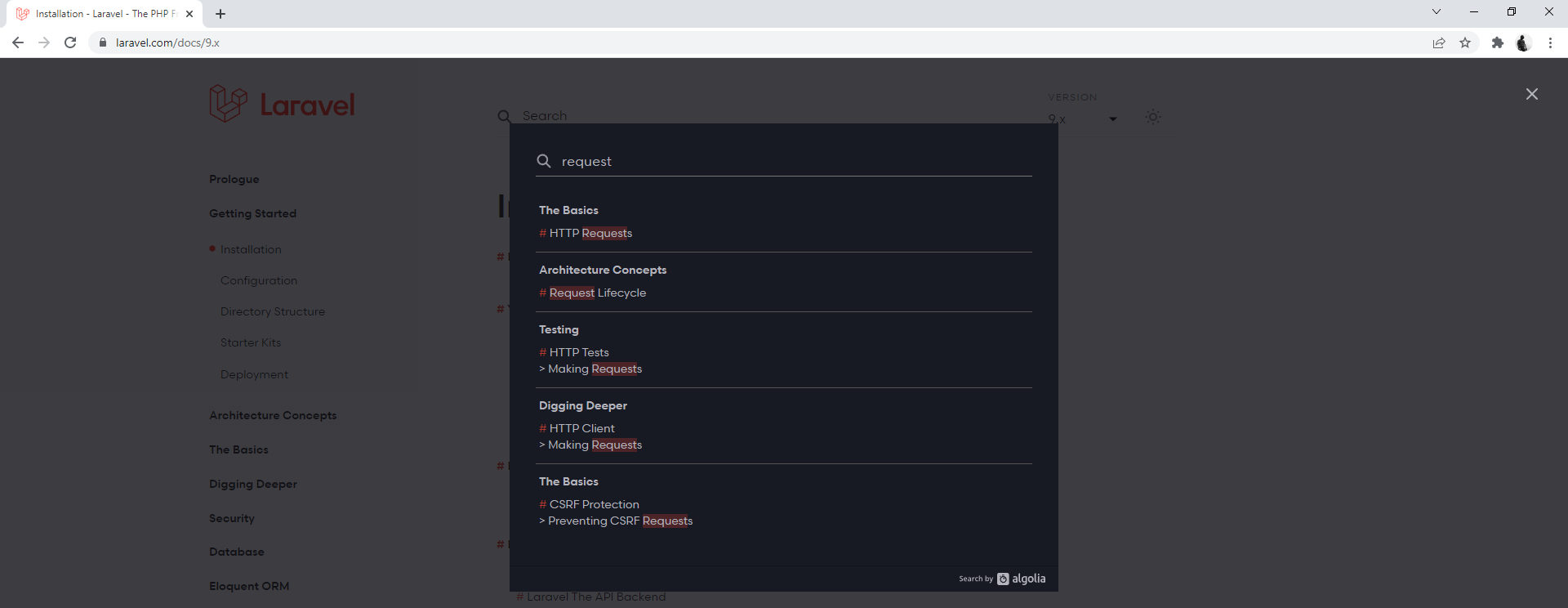Open the HTTP Client result
Viewport: 1568px width, 608px height.
pos(577,428)
